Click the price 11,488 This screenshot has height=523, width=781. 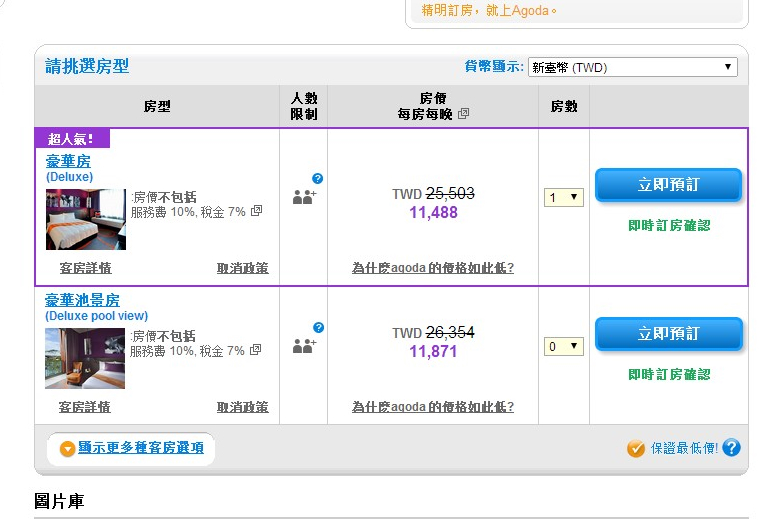[433, 213]
